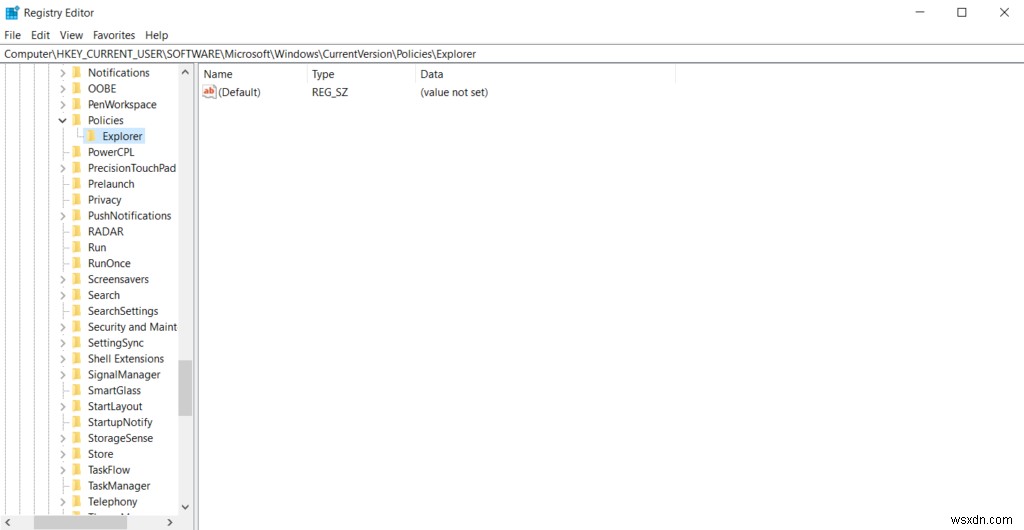Select the TaskManager key
This screenshot has height=530, width=1024.
[x=119, y=486]
